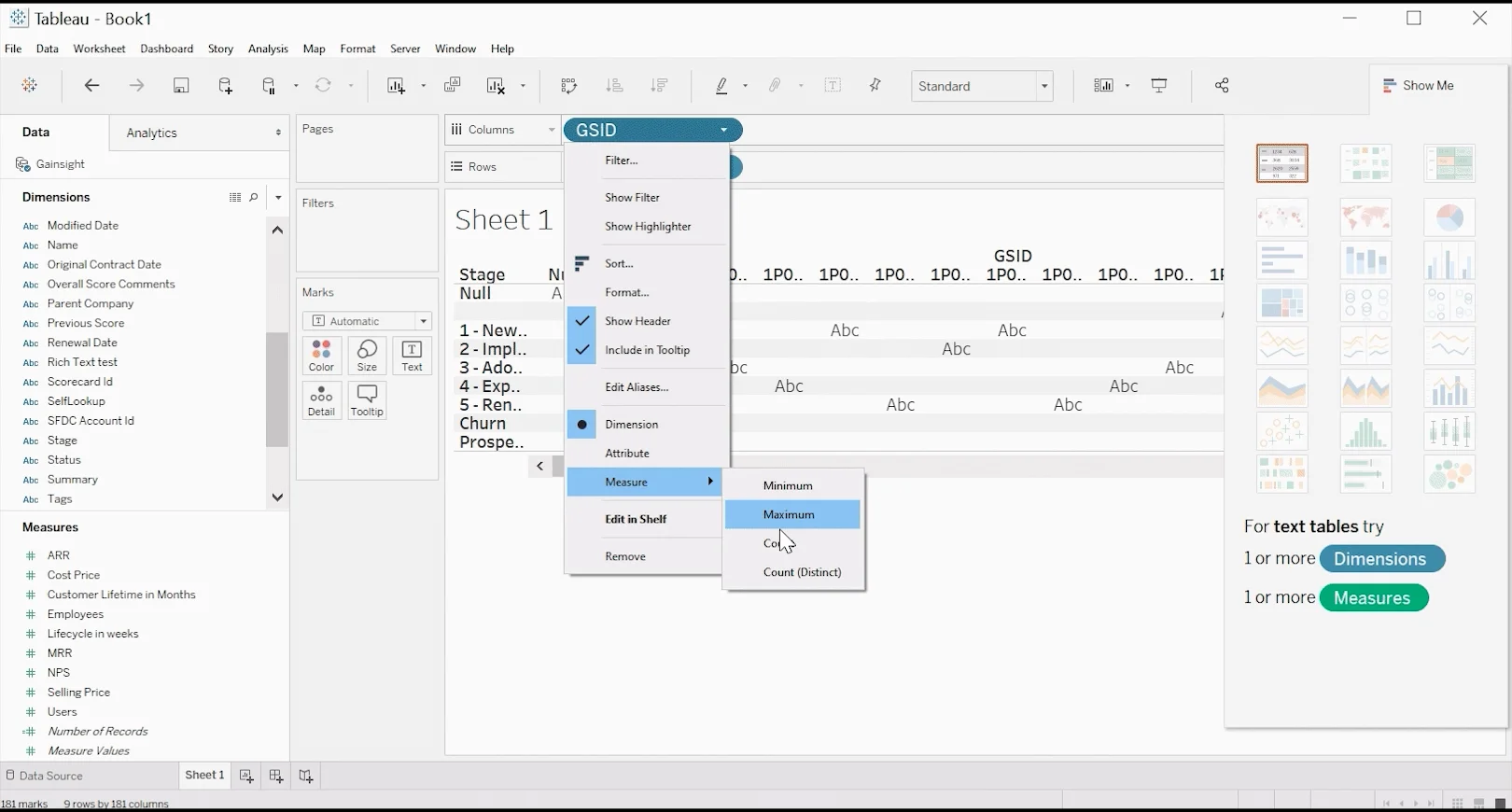This screenshot has width=1512, height=812.
Task: Click the Share workbook icon
Action: (x=1222, y=86)
